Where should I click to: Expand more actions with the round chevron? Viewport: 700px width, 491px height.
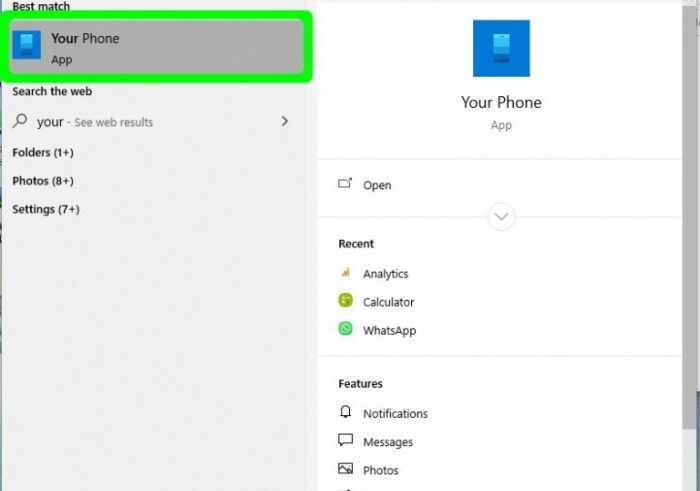click(501, 217)
